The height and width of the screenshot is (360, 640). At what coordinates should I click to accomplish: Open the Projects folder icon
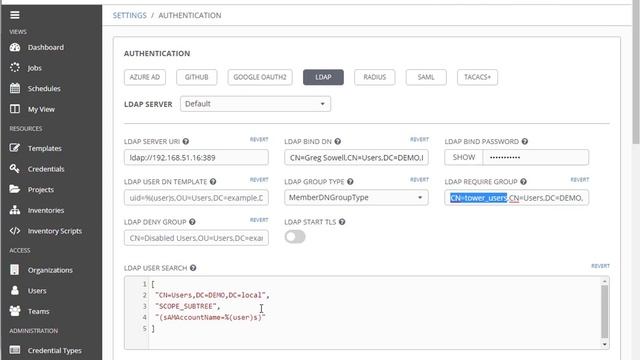tap(15, 189)
